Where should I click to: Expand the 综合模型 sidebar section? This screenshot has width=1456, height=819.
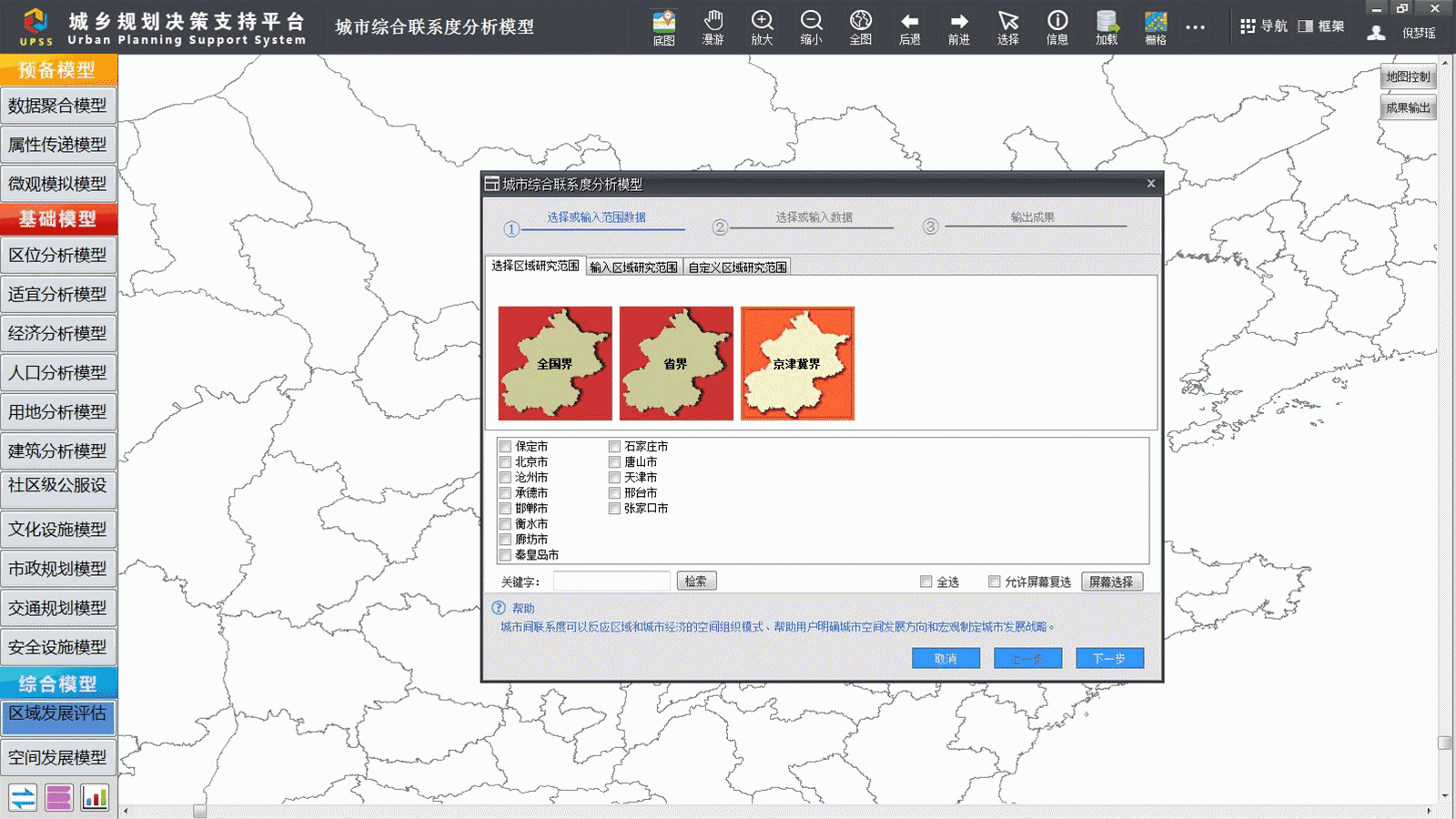pos(58,683)
